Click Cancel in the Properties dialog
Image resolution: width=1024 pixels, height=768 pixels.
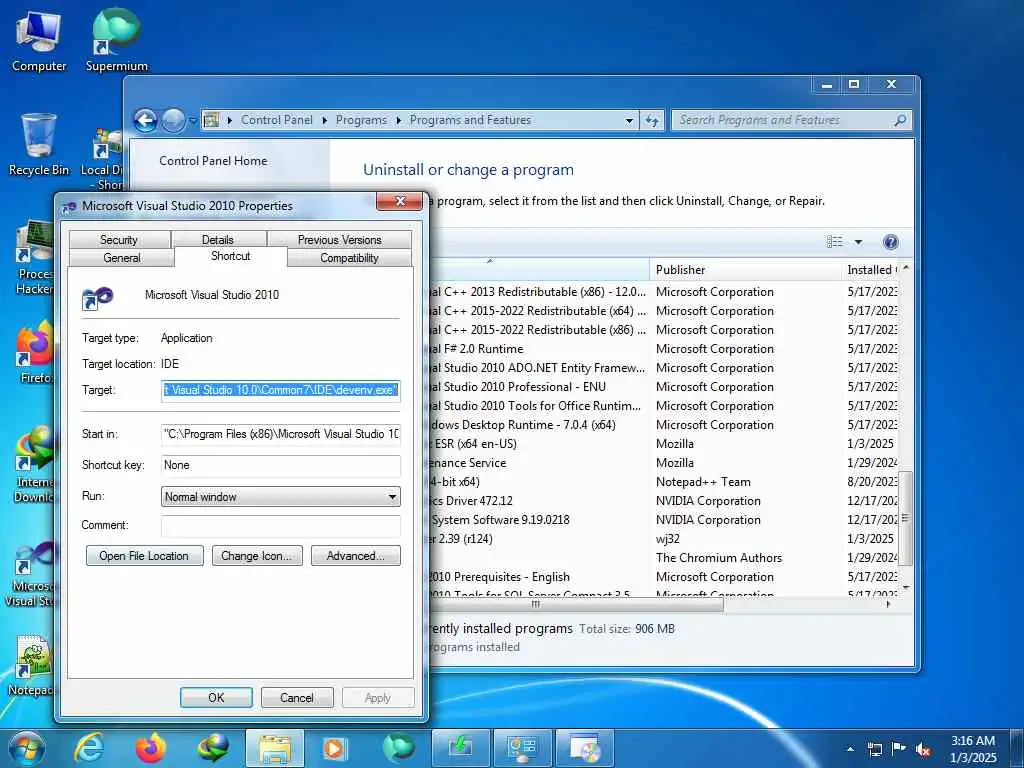click(x=297, y=697)
